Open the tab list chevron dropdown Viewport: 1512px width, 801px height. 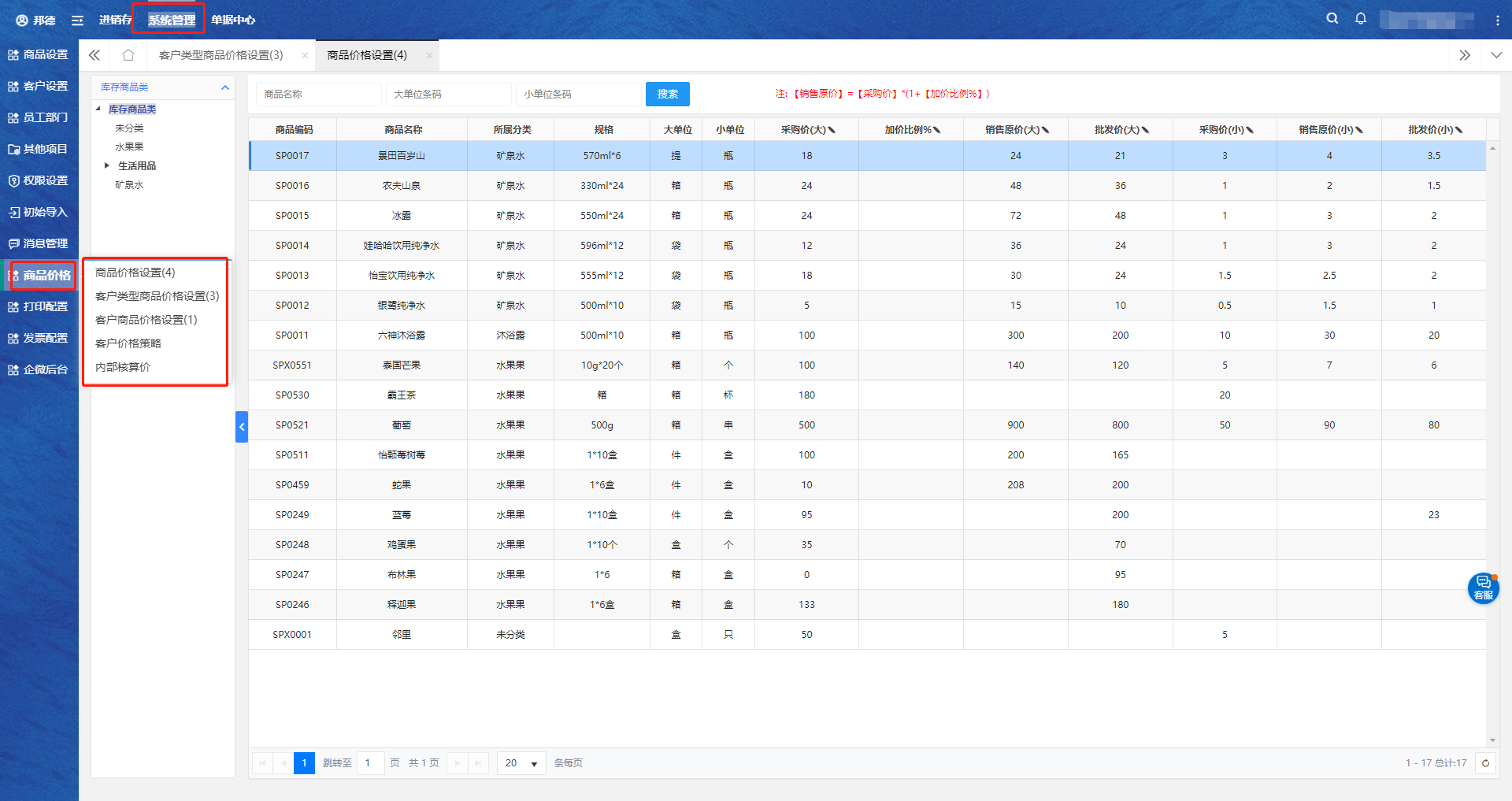tap(1496, 55)
